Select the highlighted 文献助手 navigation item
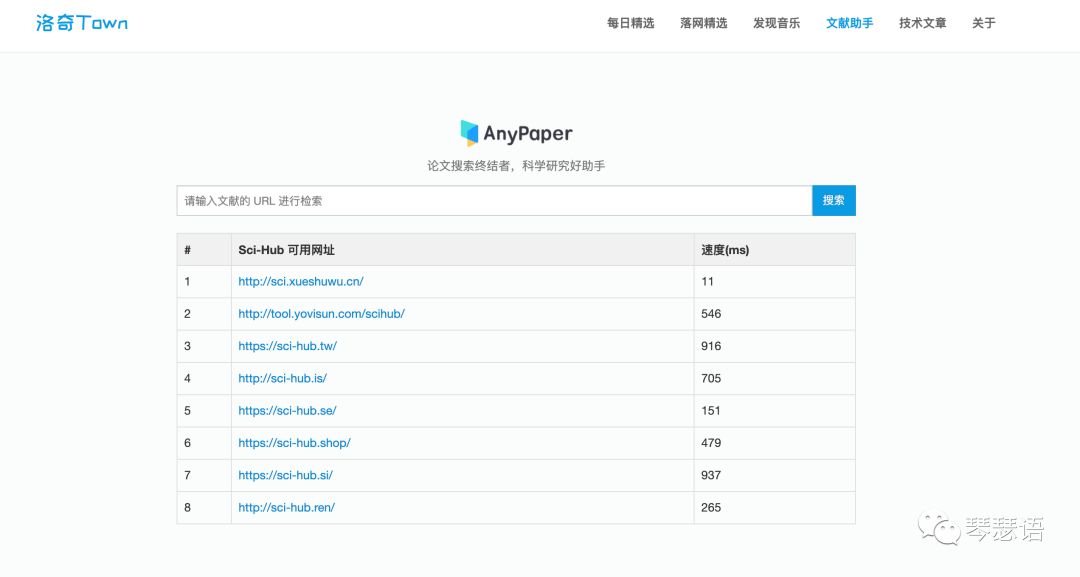The width and height of the screenshot is (1080, 577). point(849,22)
